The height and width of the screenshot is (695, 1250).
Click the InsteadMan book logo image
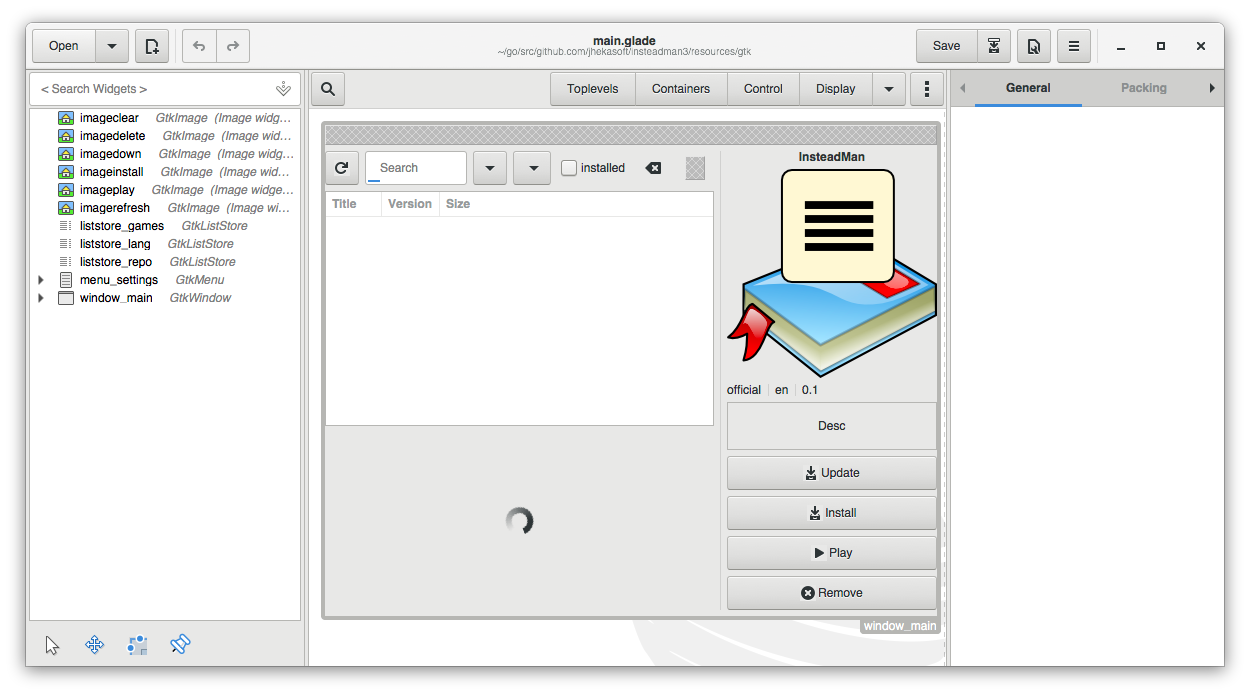tap(832, 273)
